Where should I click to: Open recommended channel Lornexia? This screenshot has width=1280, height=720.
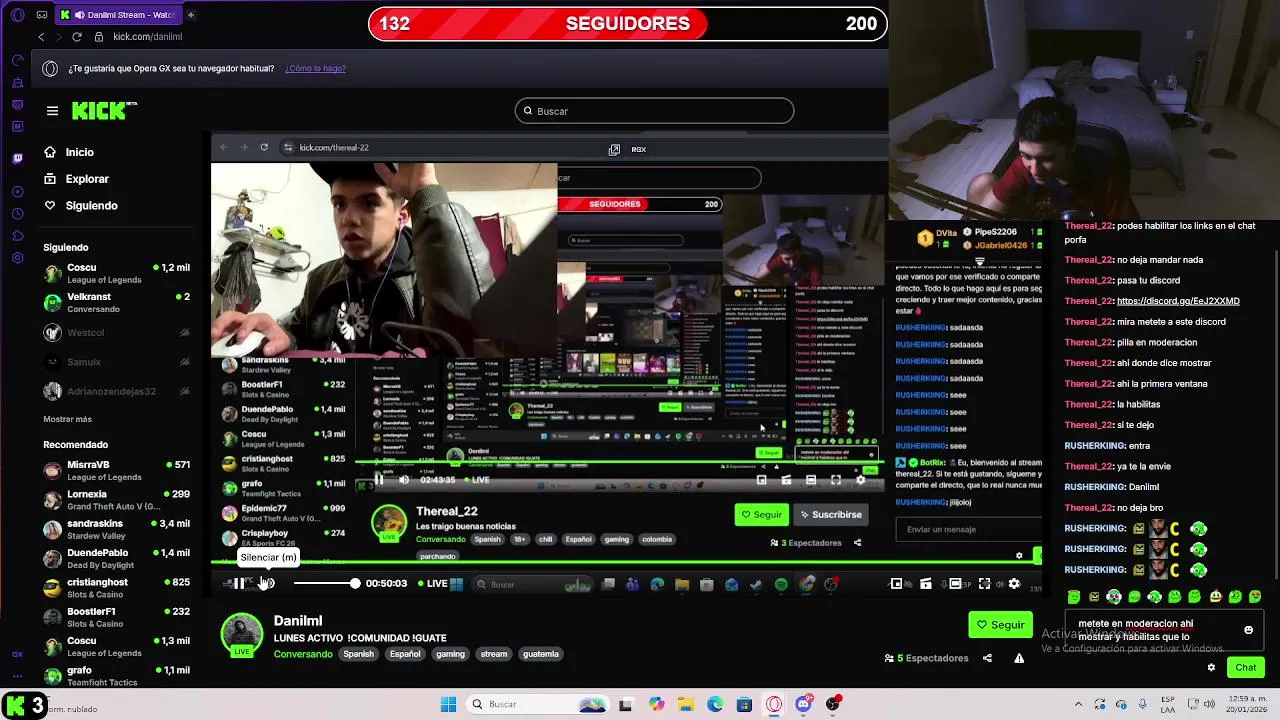pos(116,500)
